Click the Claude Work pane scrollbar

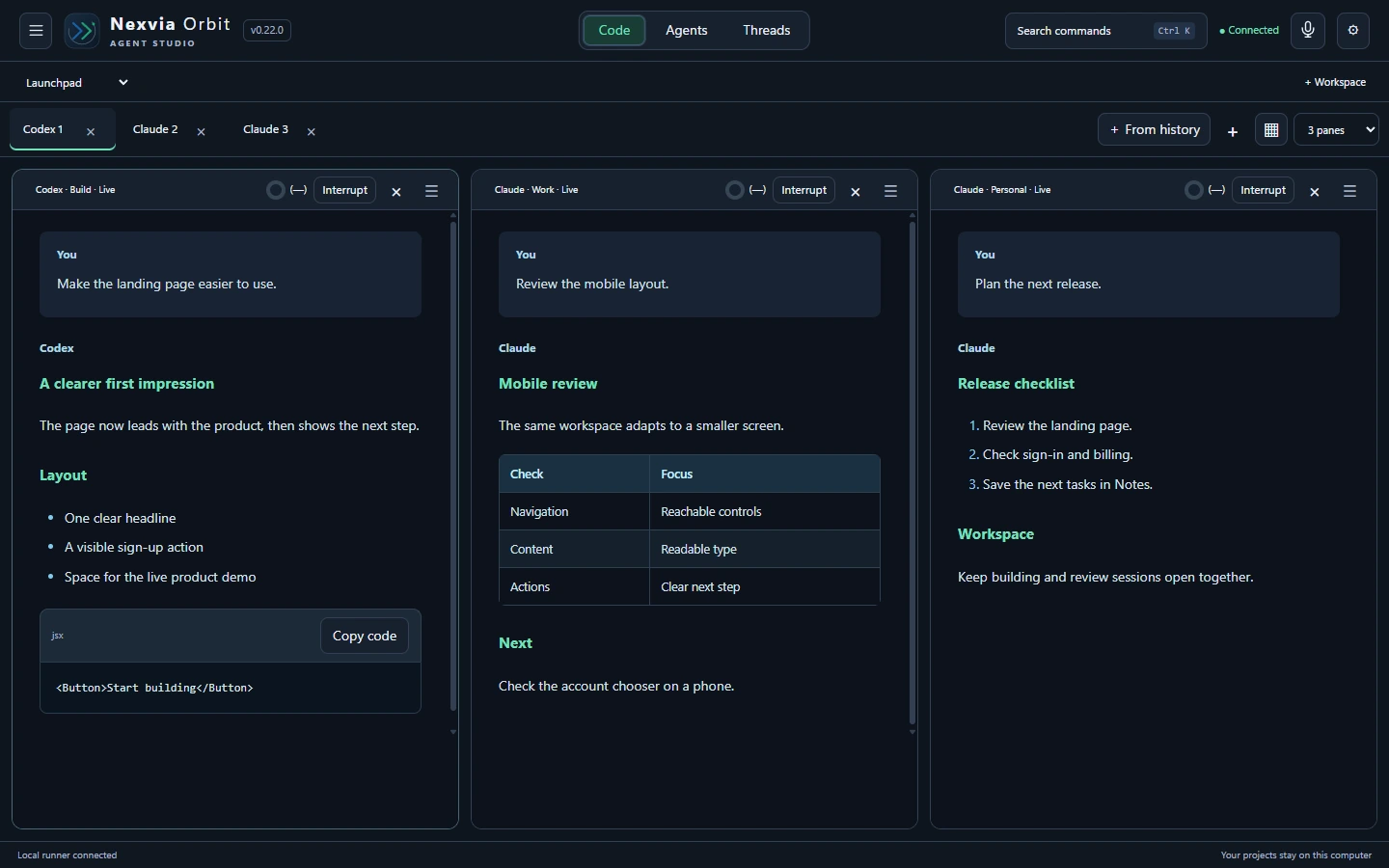(912, 475)
